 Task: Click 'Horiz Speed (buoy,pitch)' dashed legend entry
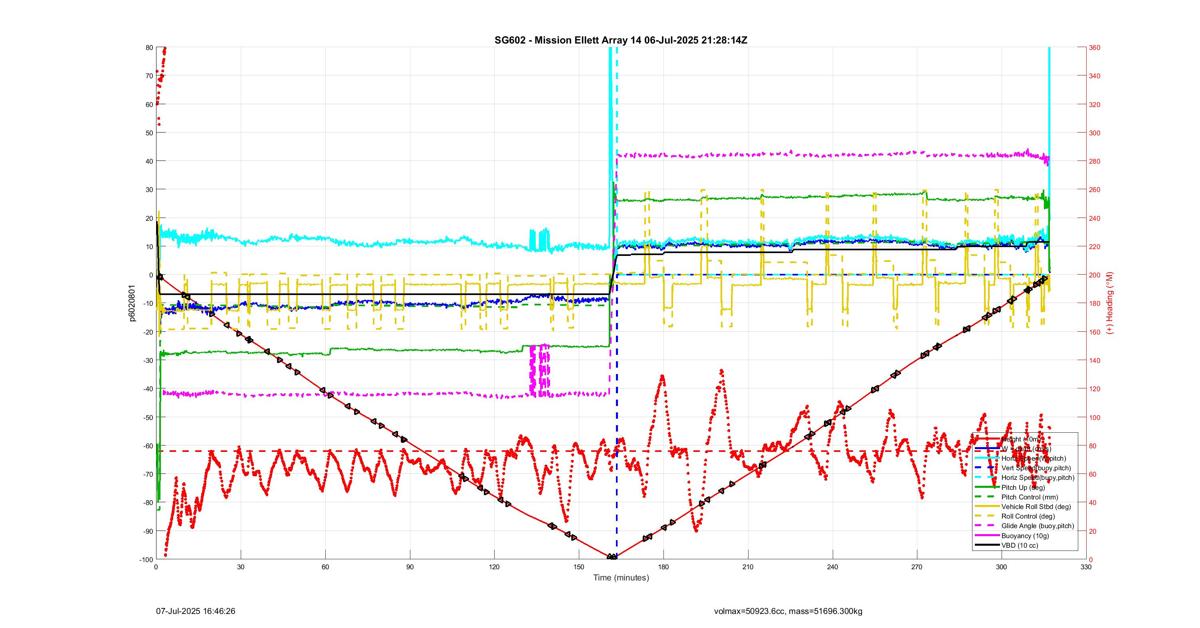tap(1038, 478)
